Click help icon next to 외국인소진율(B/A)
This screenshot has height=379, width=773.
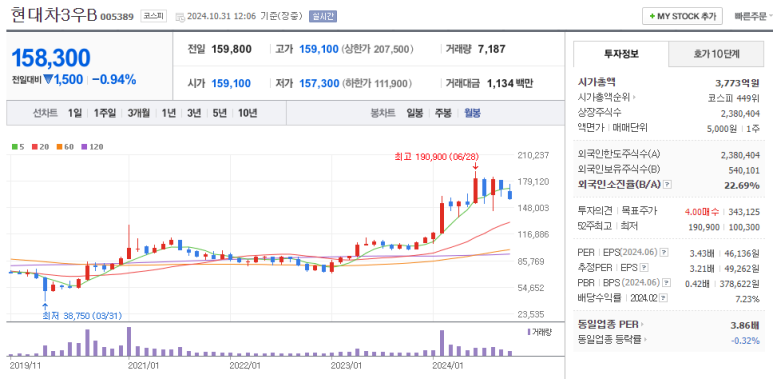667,184
